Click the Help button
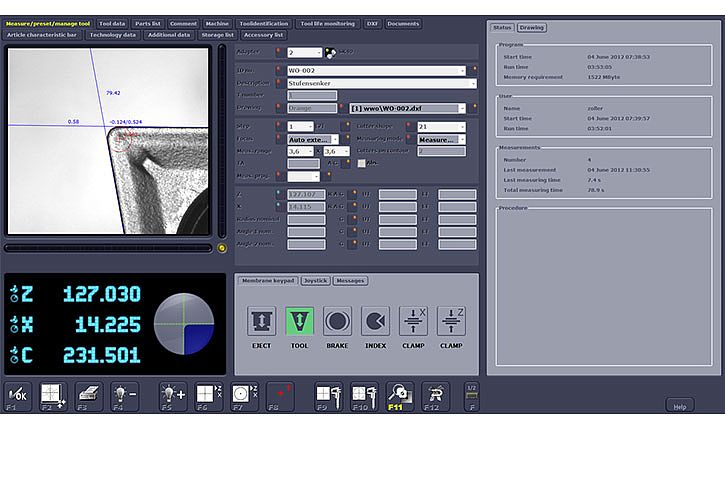The width and height of the screenshot is (725, 480). tap(680, 406)
